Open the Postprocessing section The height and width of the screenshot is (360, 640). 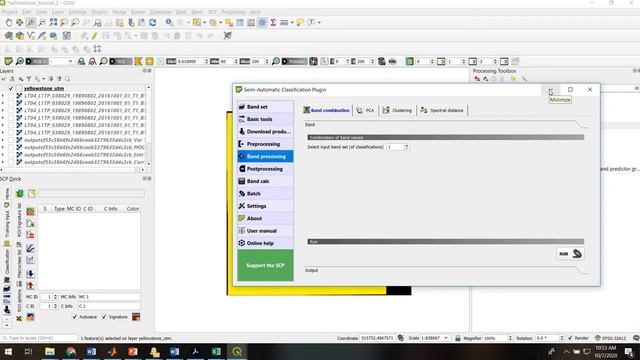(x=265, y=169)
